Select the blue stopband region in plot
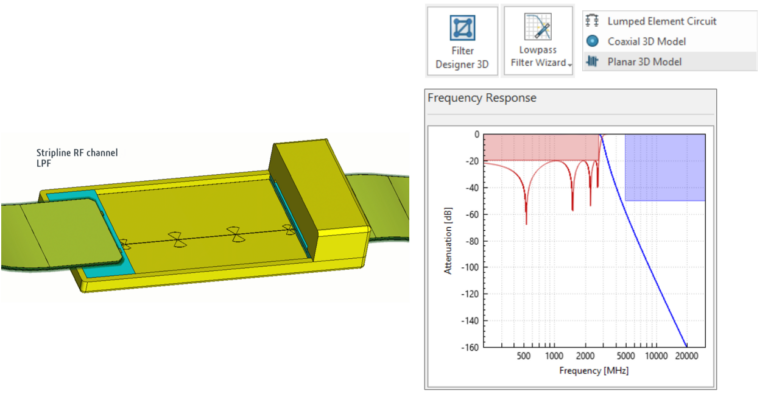The width and height of the screenshot is (768, 394). coord(665,168)
